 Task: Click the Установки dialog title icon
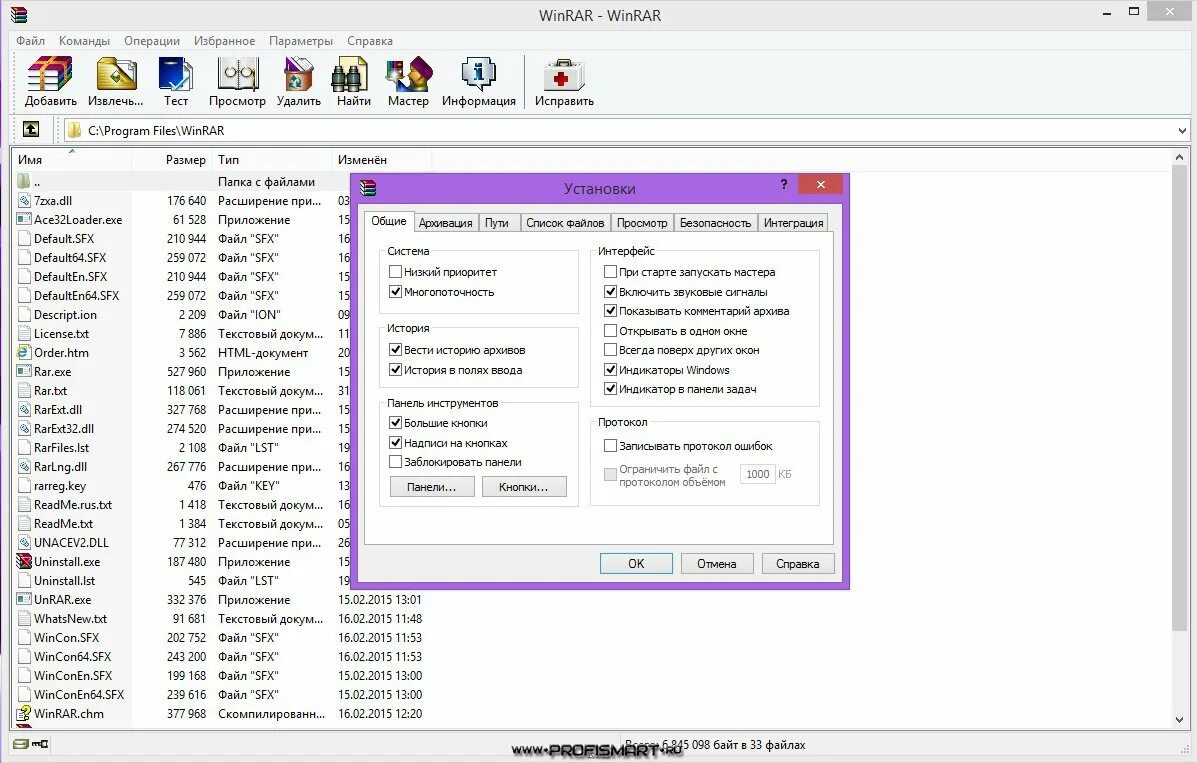(368, 188)
